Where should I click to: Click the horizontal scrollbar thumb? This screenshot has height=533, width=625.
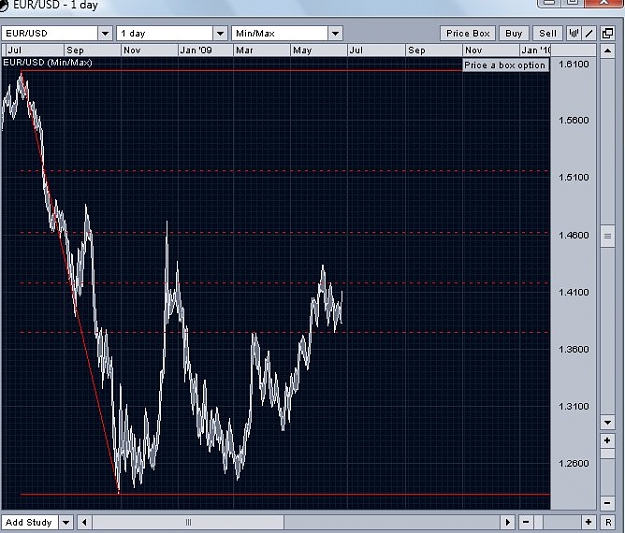pyautogui.click(x=188, y=522)
